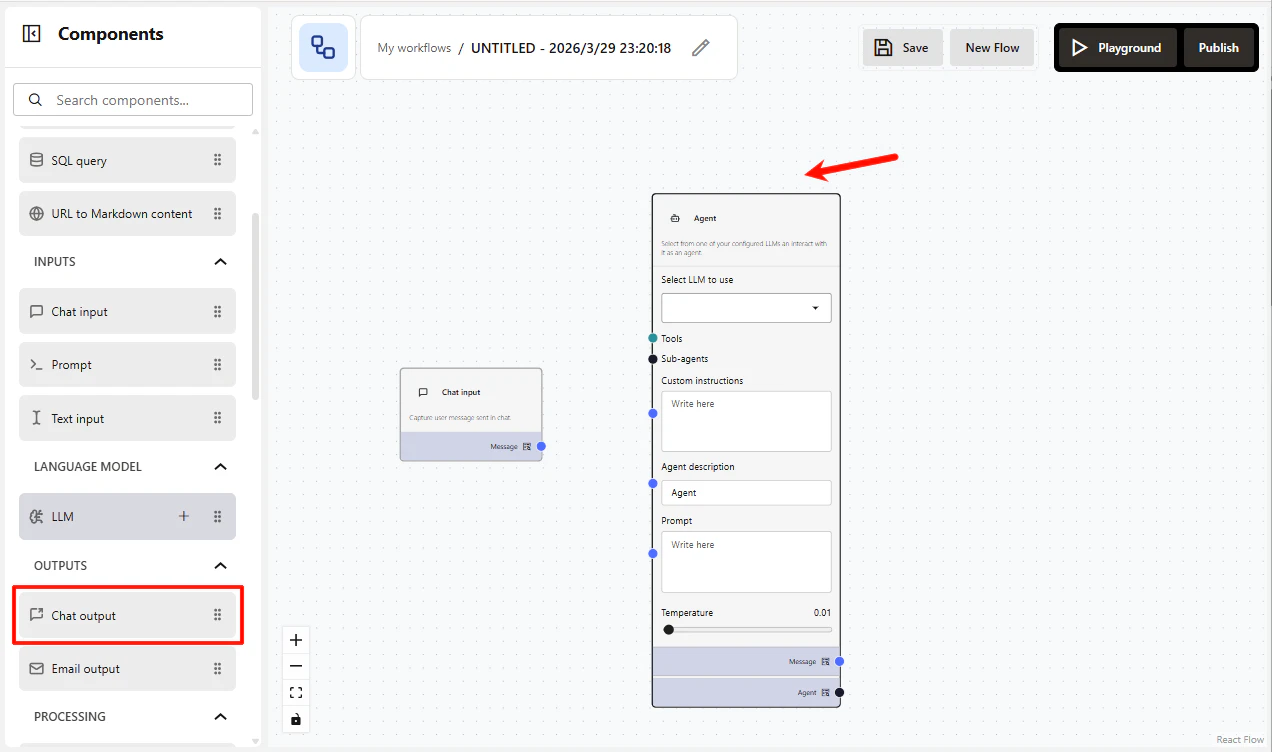Collapse the Components sidebar panel icon

click(x=31, y=34)
